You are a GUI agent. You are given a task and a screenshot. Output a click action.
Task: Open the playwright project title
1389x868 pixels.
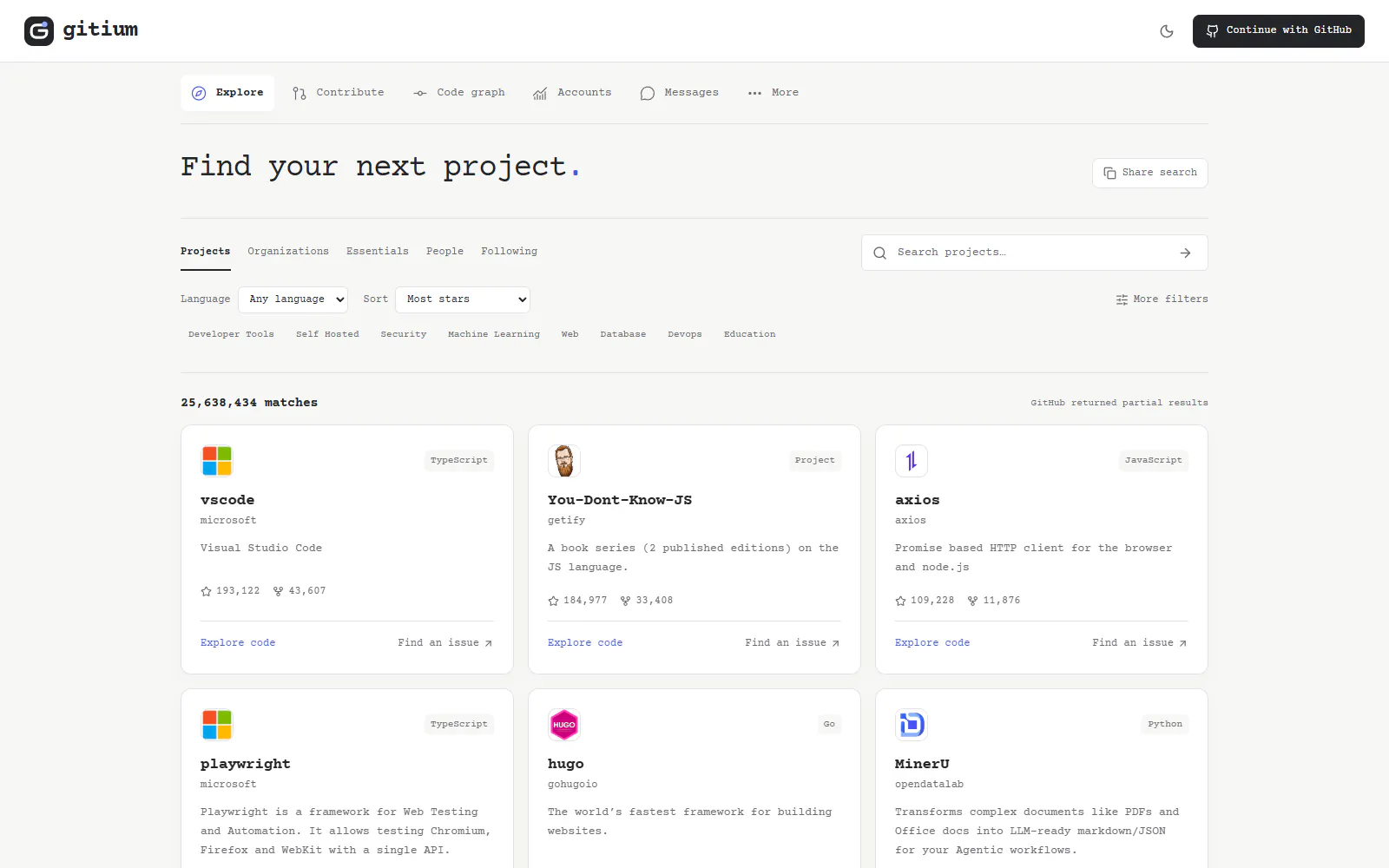[x=246, y=764]
